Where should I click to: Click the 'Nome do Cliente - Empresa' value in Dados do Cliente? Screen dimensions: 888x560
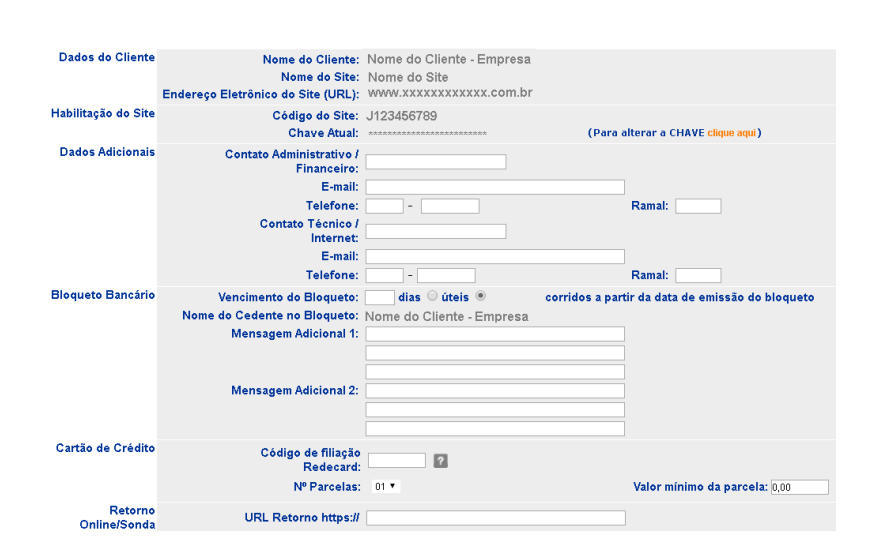click(x=449, y=59)
